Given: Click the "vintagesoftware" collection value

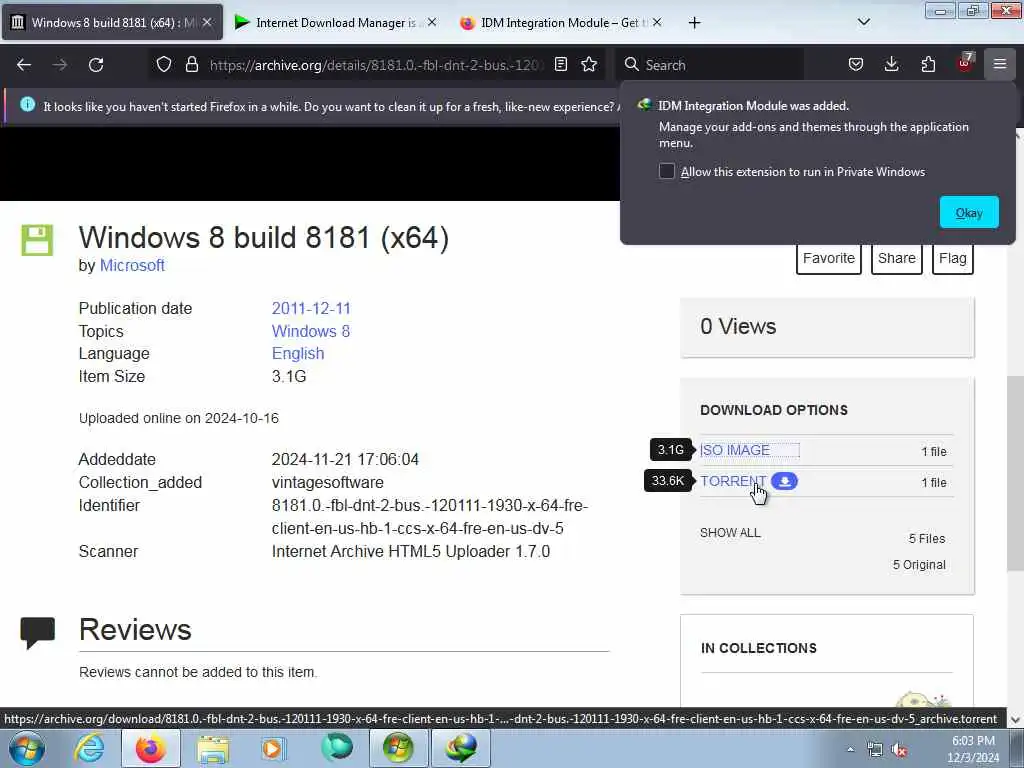Looking at the screenshot, I should pyautogui.click(x=328, y=483).
